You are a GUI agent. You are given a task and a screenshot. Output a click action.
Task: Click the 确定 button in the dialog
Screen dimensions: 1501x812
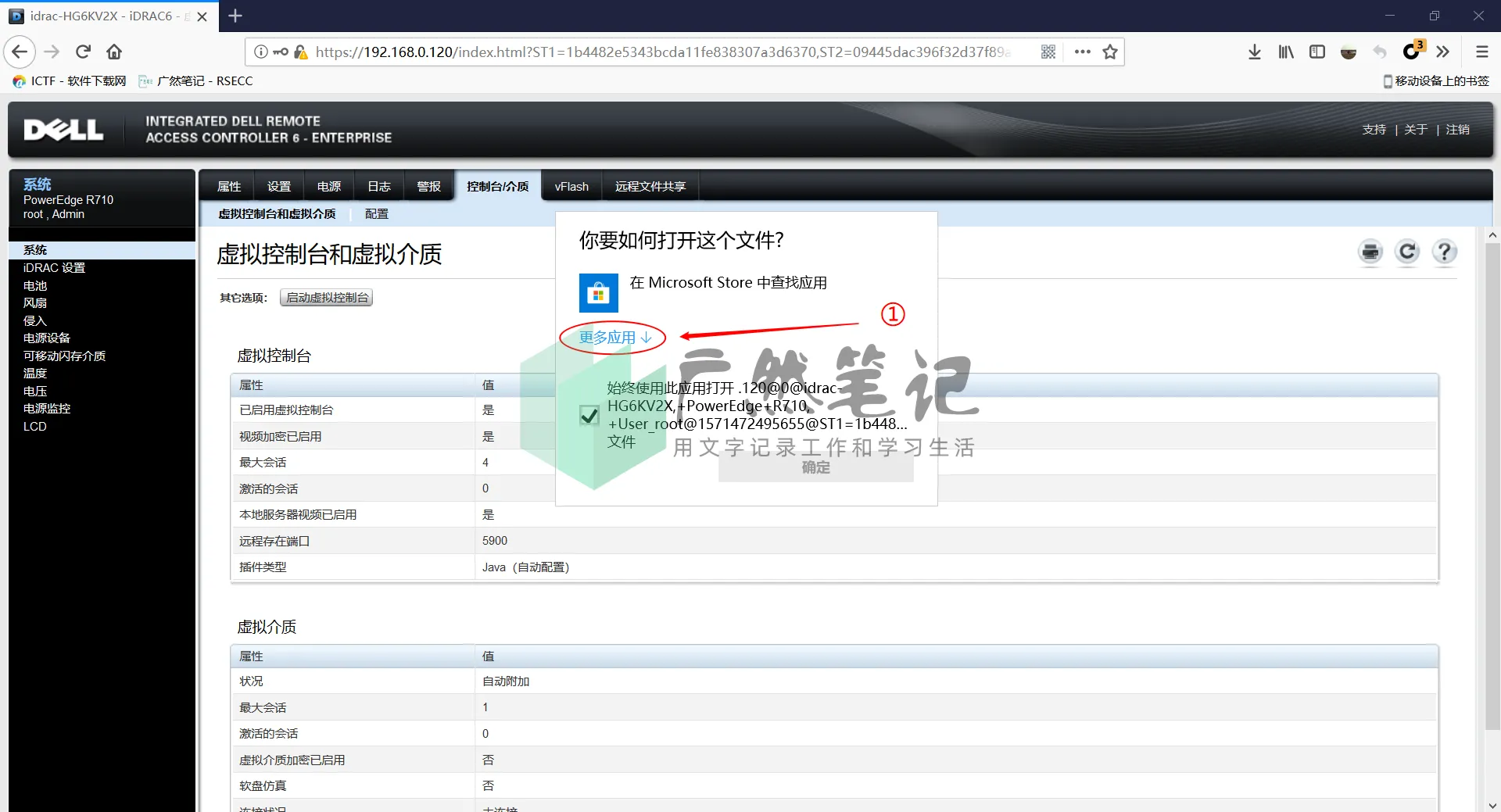point(816,467)
